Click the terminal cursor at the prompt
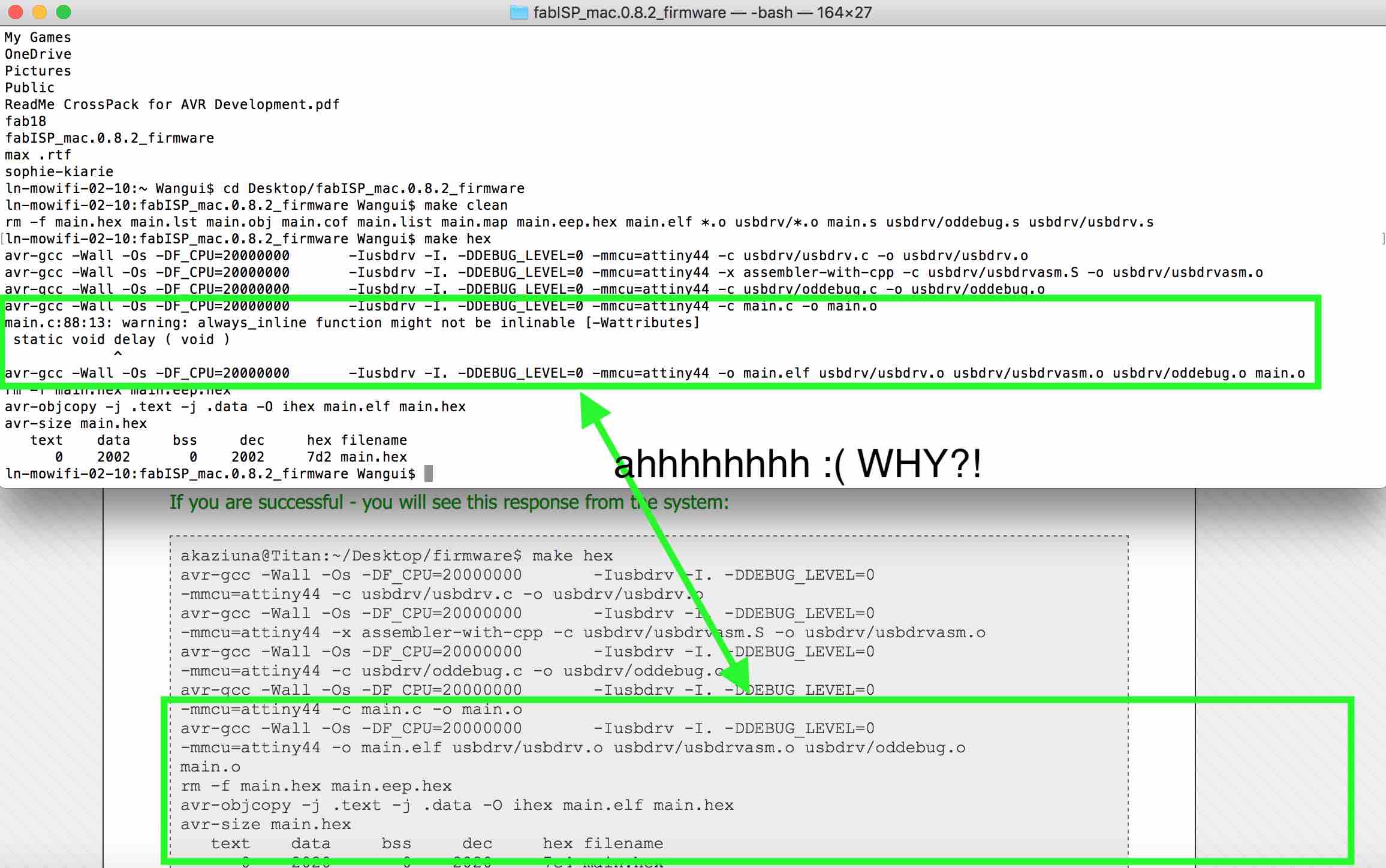 (x=428, y=474)
